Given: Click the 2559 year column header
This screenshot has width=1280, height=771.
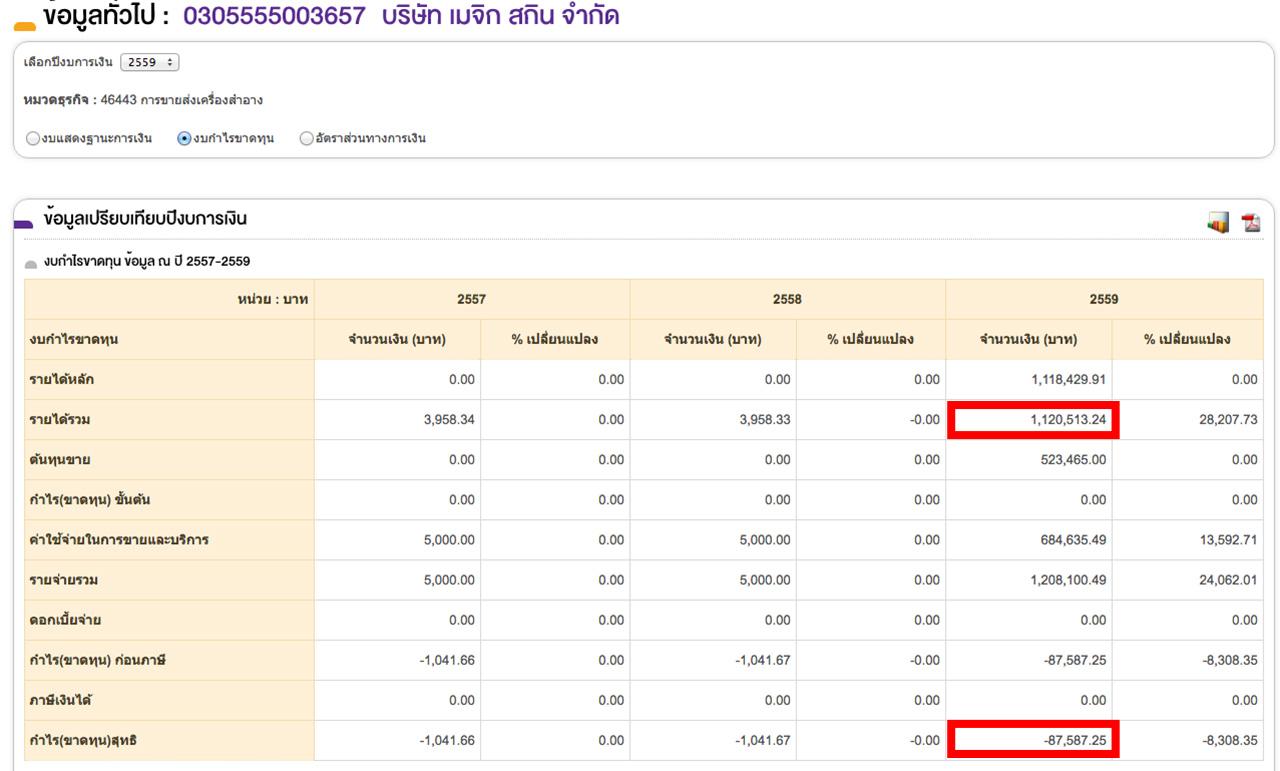Looking at the screenshot, I should (1104, 299).
